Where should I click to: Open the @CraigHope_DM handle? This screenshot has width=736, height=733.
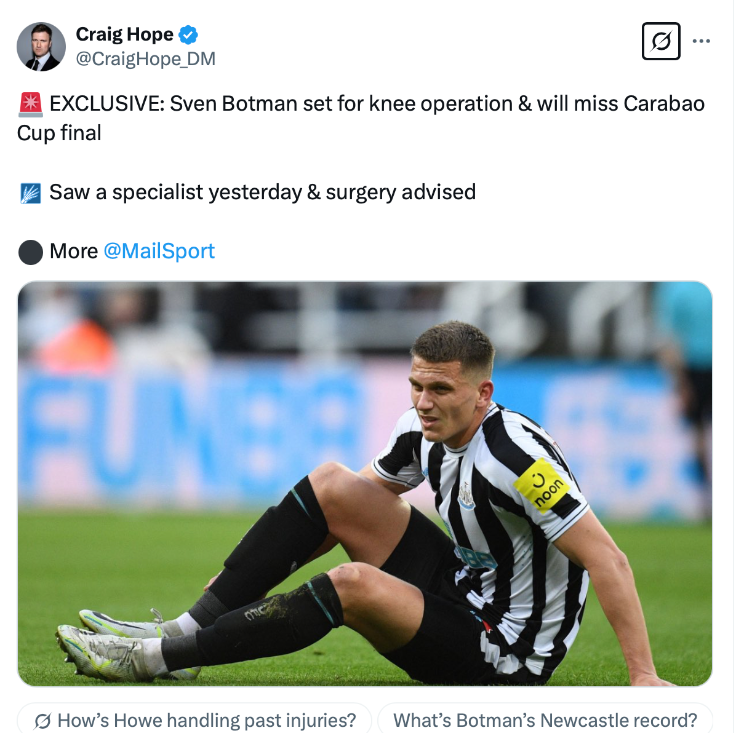(x=145, y=59)
